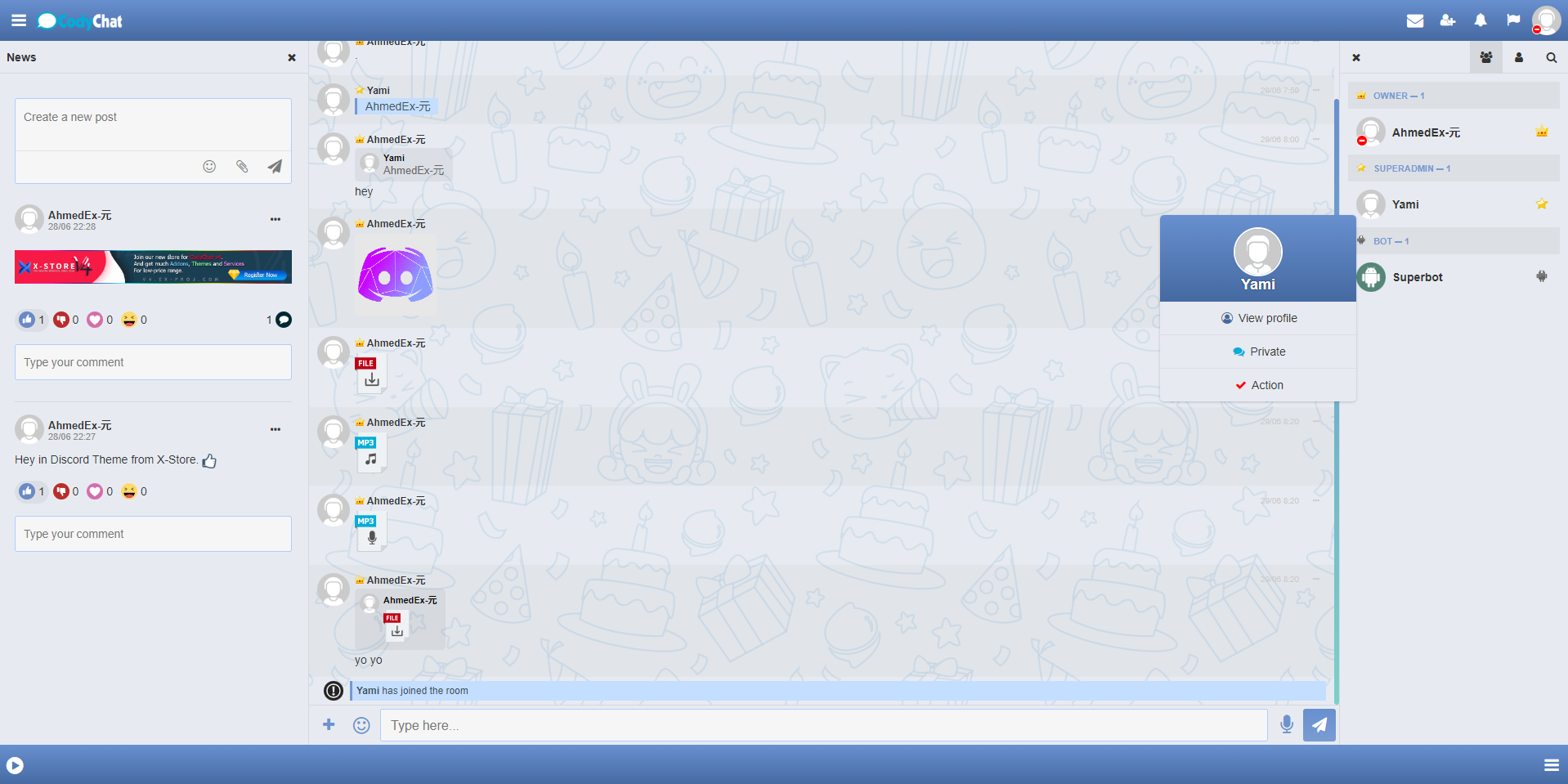Toggle love reaction on Discord Theme post
Image resolution: width=1568 pixels, height=784 pixels.
[95, 491]
